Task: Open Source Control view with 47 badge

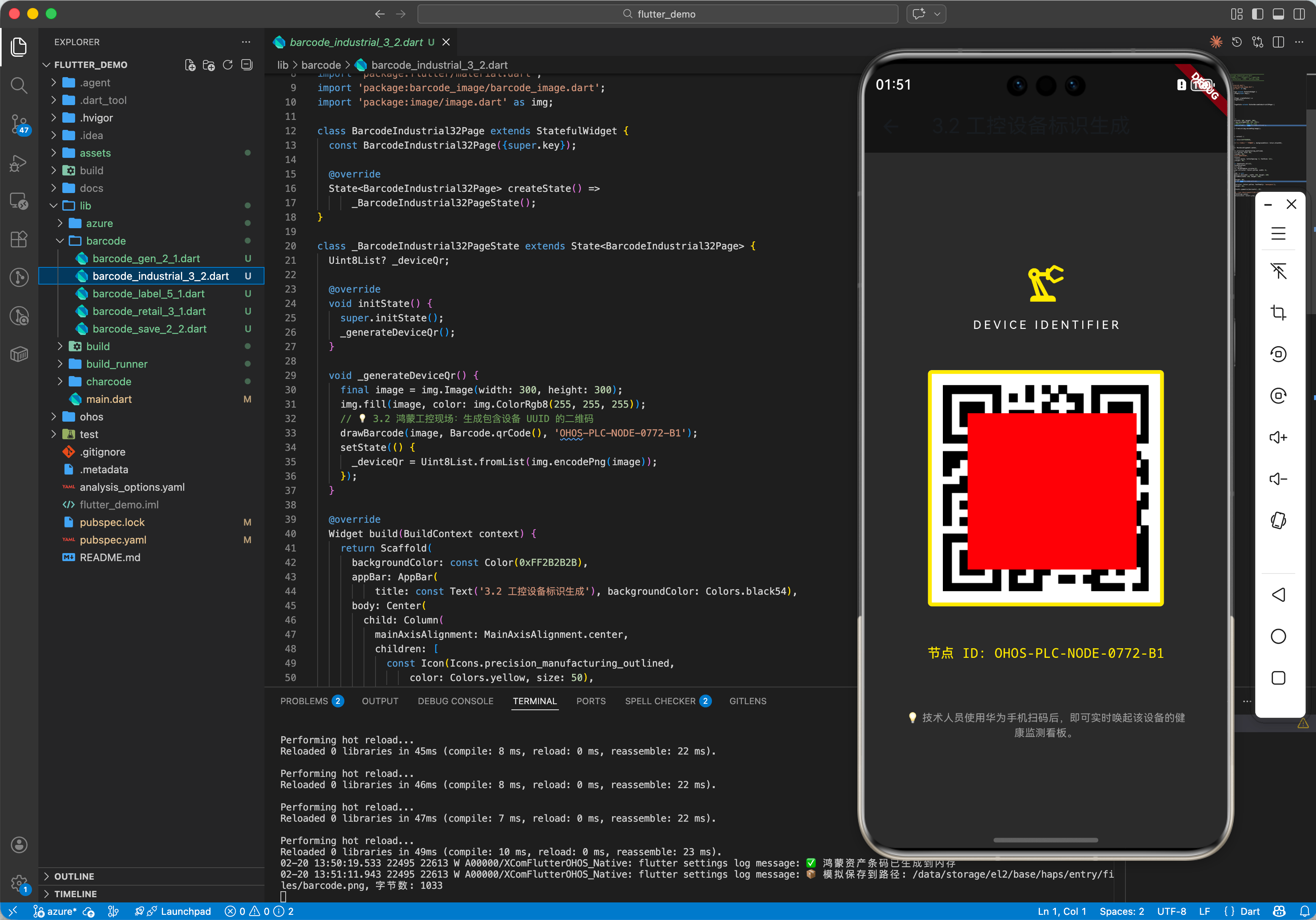Action: point(19,123)
